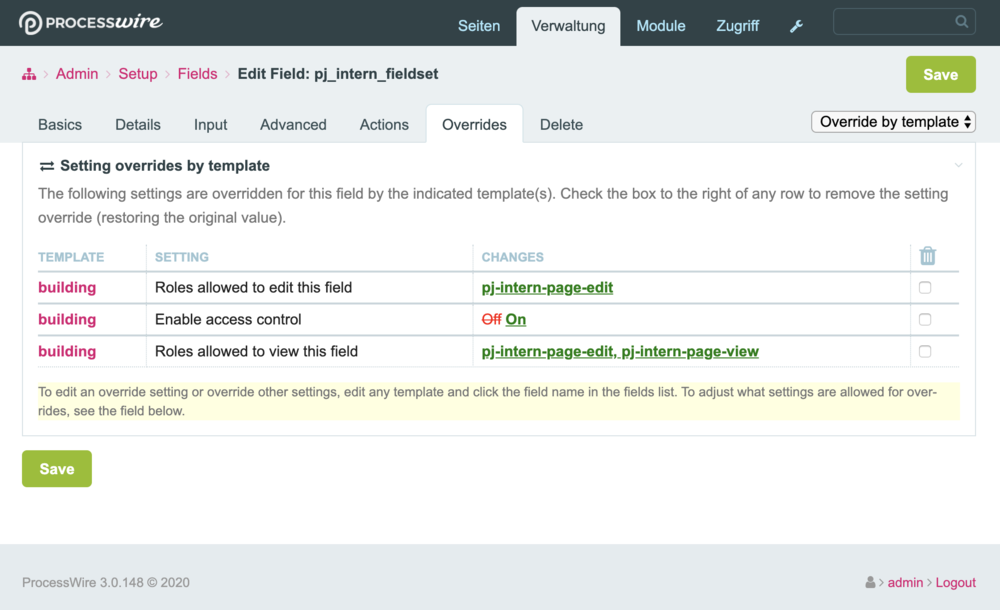Screen dimensions: 1000x610
Task: Open the 'Override by template' dropdown
Action: pos(893,122)
